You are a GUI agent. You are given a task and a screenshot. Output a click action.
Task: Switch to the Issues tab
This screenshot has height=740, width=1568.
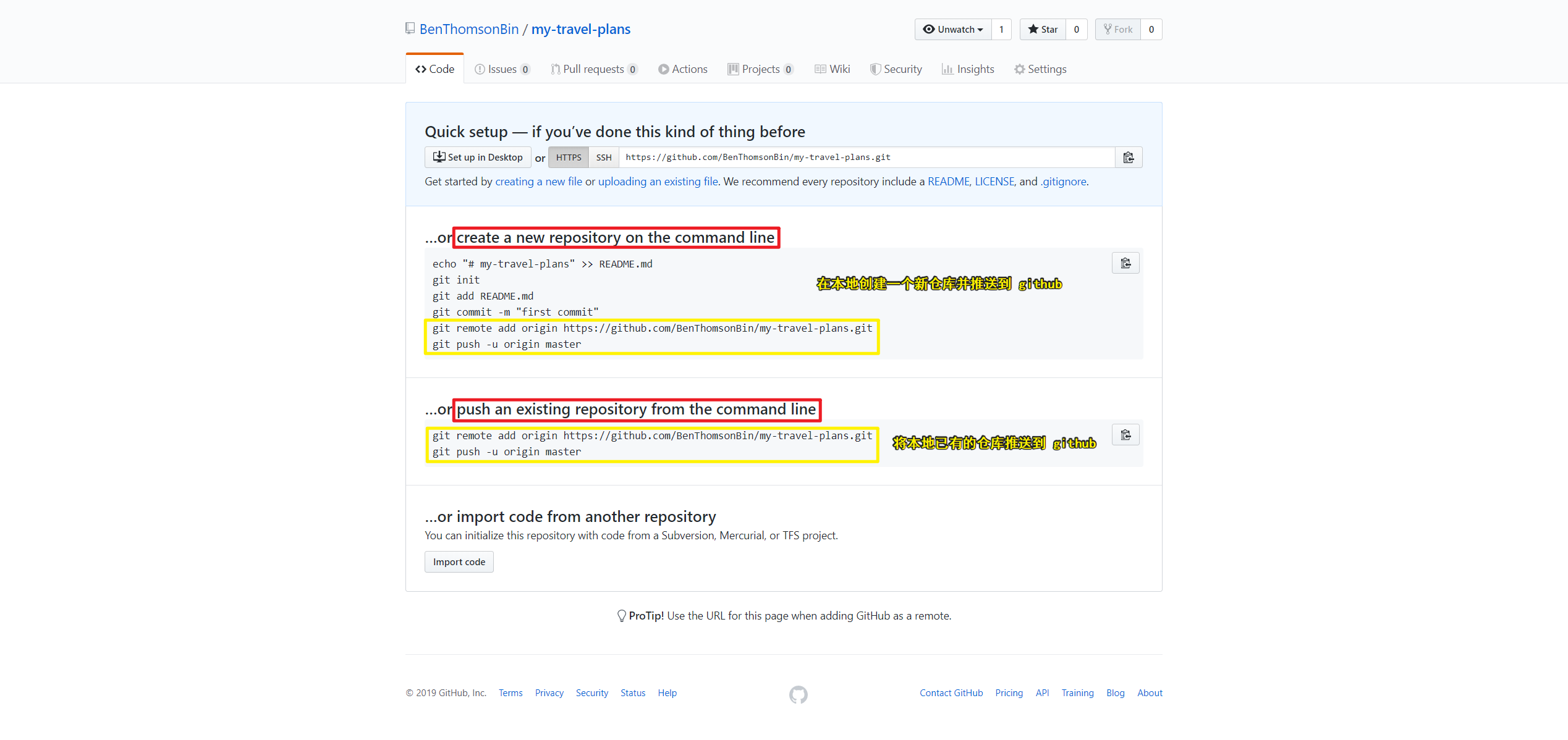[502, 69]
